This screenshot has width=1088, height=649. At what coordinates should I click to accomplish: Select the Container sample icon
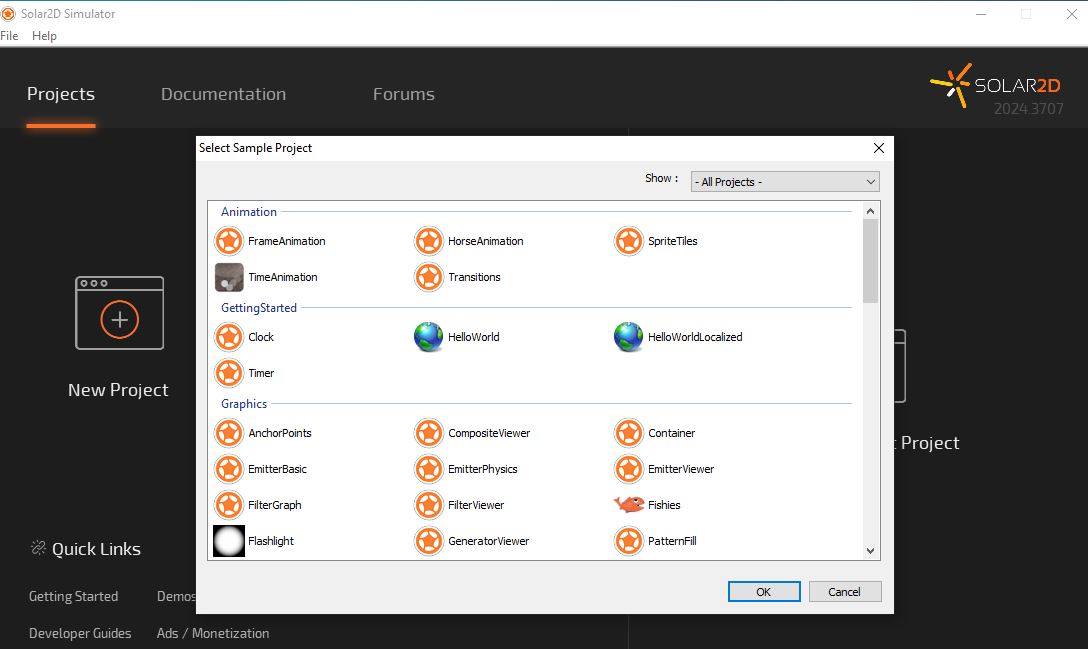click(629, 433)
